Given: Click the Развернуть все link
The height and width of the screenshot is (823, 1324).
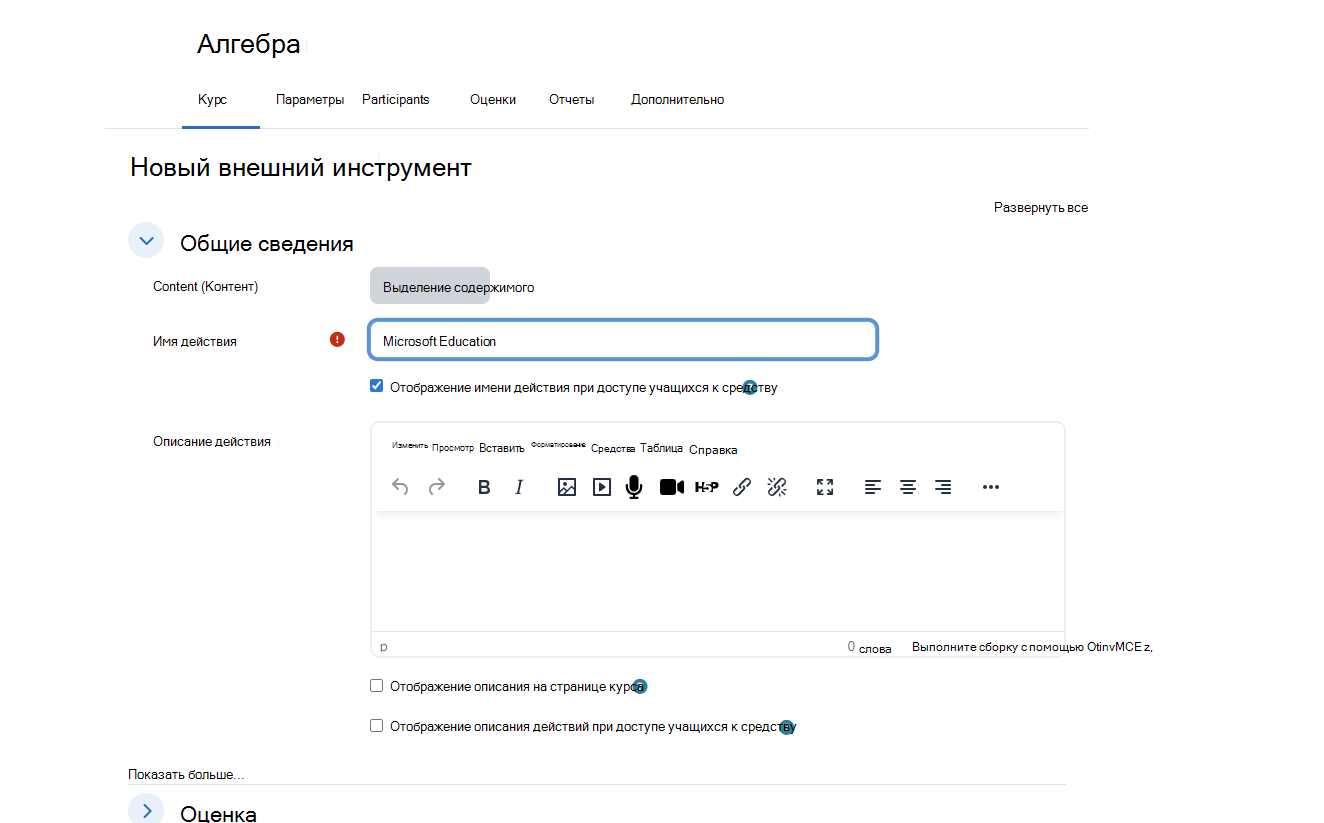Looking at the screenshot, I should point(1041,208).
